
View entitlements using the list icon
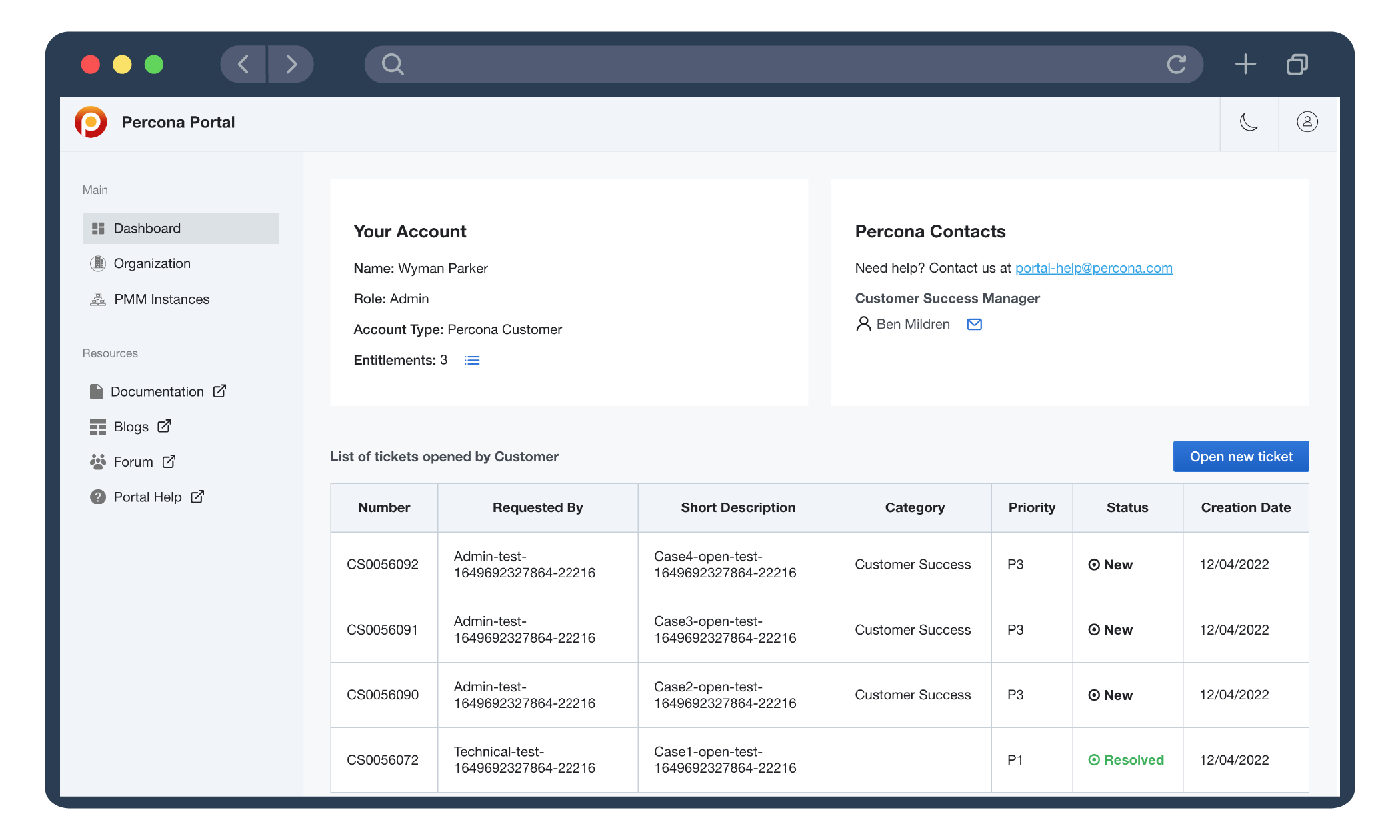pyautogui.click(x=472, y=360)
